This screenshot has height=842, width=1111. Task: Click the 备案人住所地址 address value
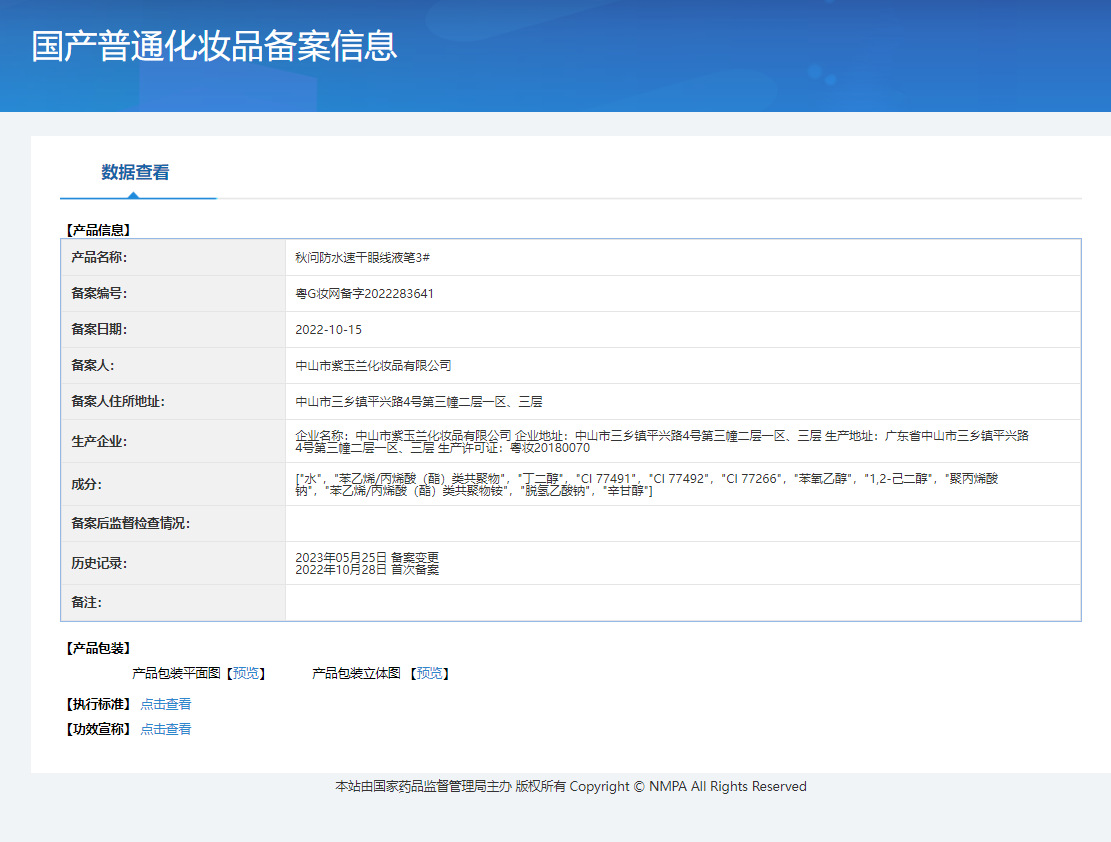coord(419,402)
